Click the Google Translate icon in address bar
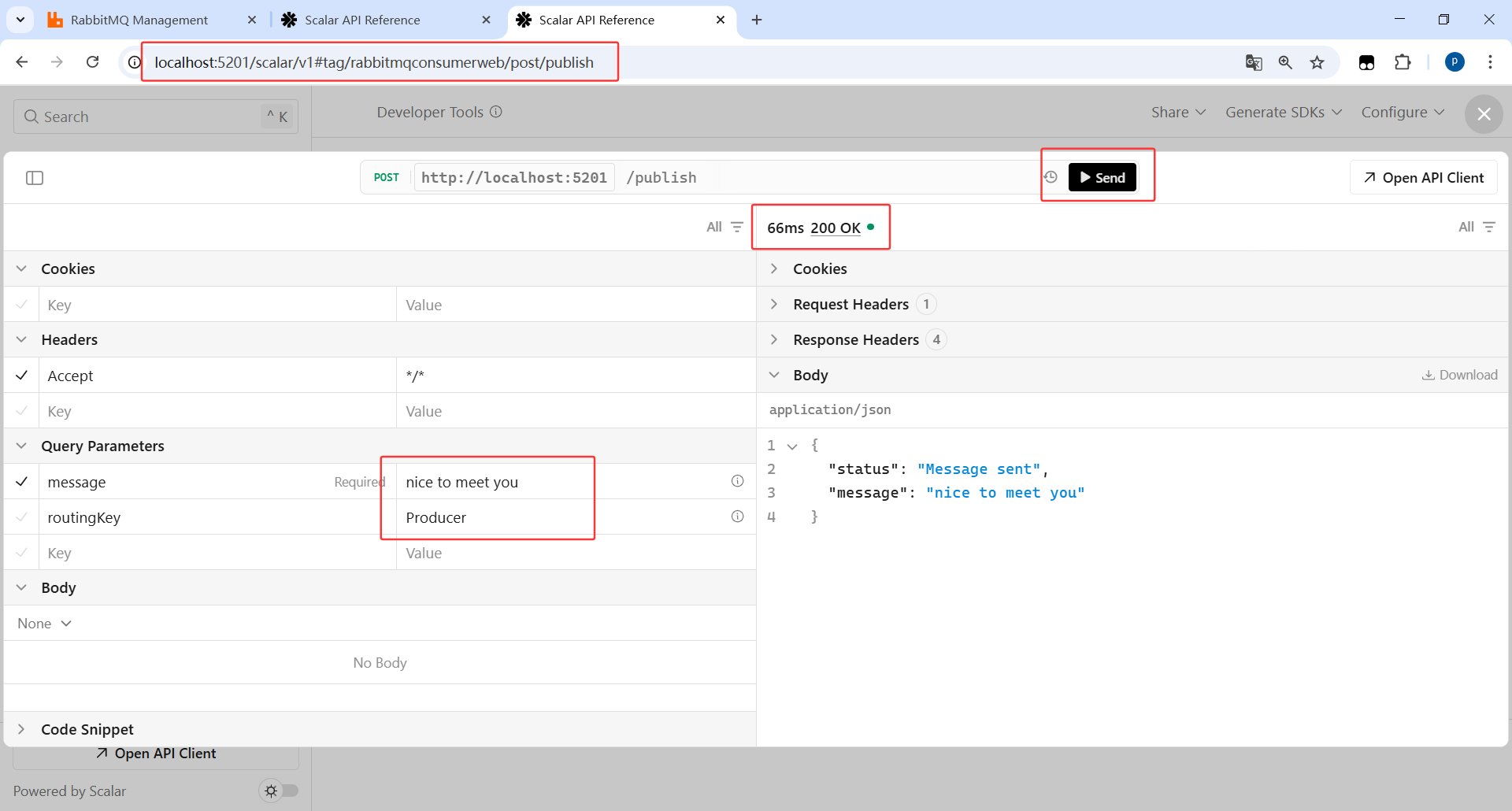Image resolution: width=1512 pixels, height=811 pixels. pyautogui.click(x=1254, y=62)
